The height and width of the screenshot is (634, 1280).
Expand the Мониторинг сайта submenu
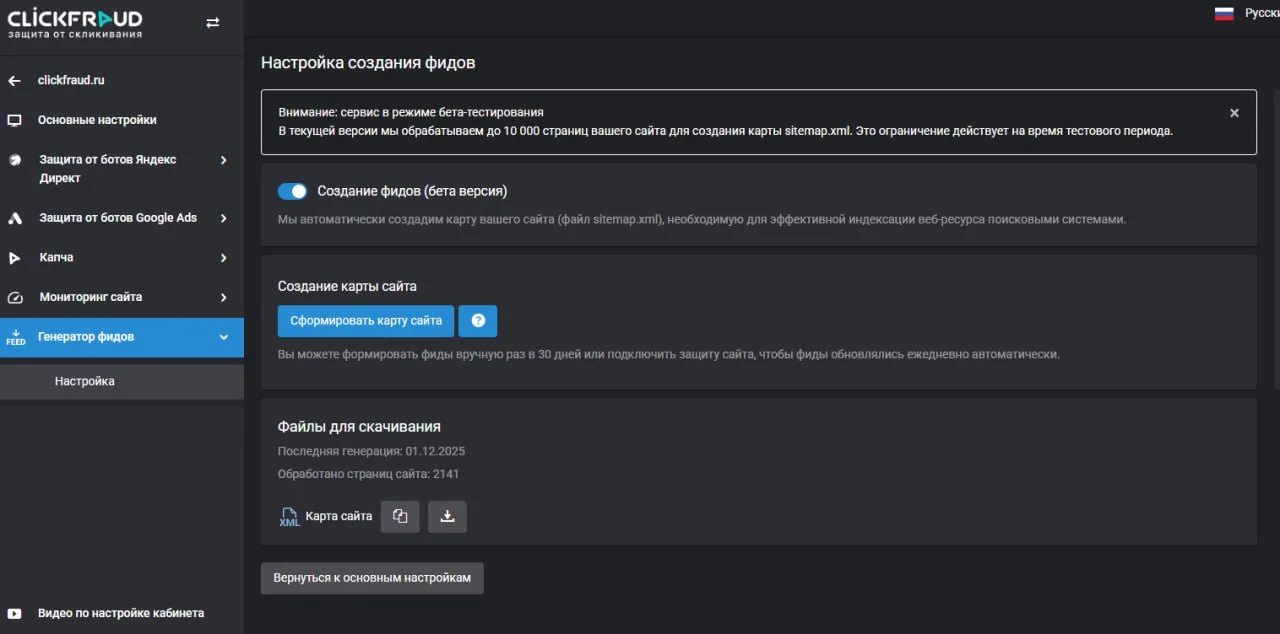pos(223,297)
